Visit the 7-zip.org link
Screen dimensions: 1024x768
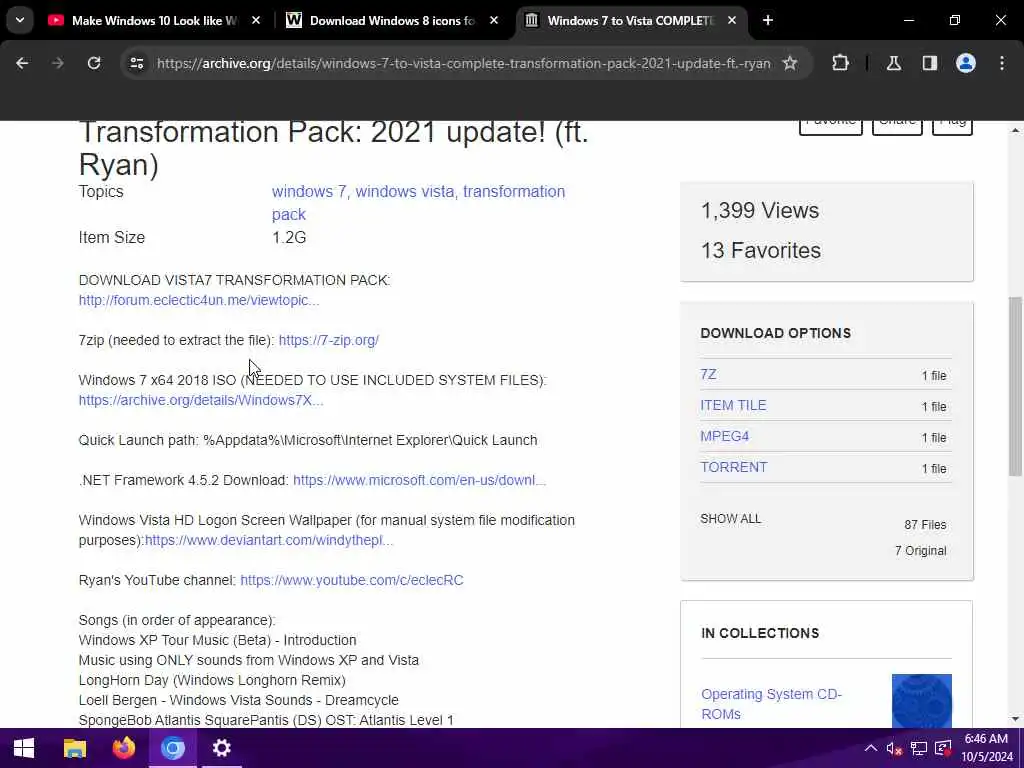328,340
